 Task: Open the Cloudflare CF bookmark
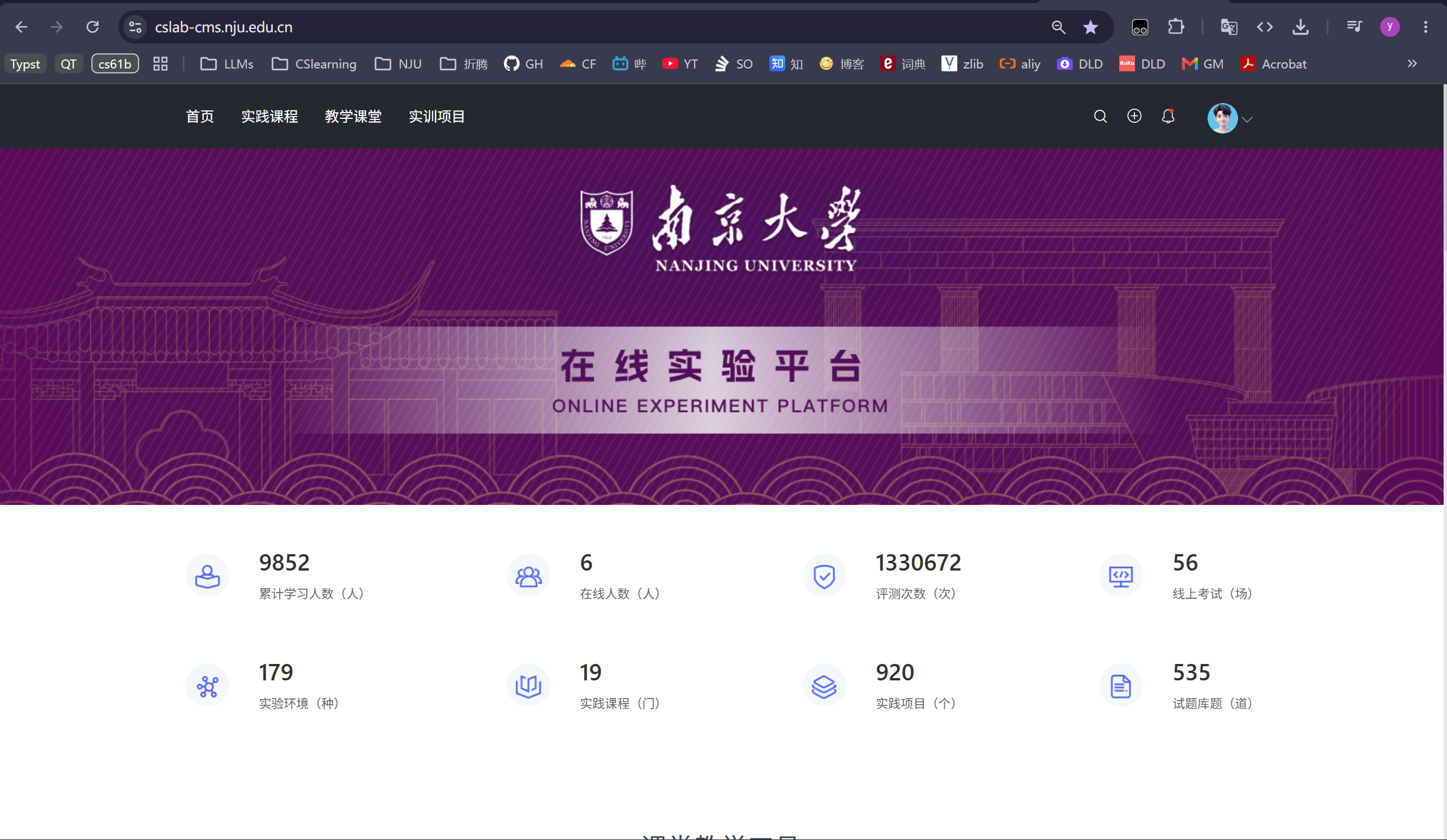tap(577, 64)
